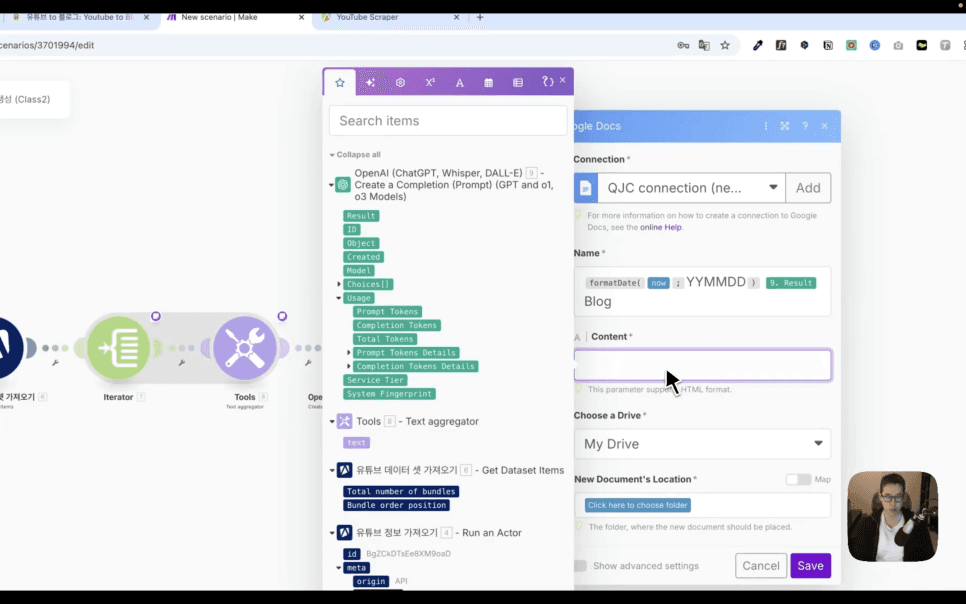Close the items picker panel
Screen dimensions: 966x604
562,80
